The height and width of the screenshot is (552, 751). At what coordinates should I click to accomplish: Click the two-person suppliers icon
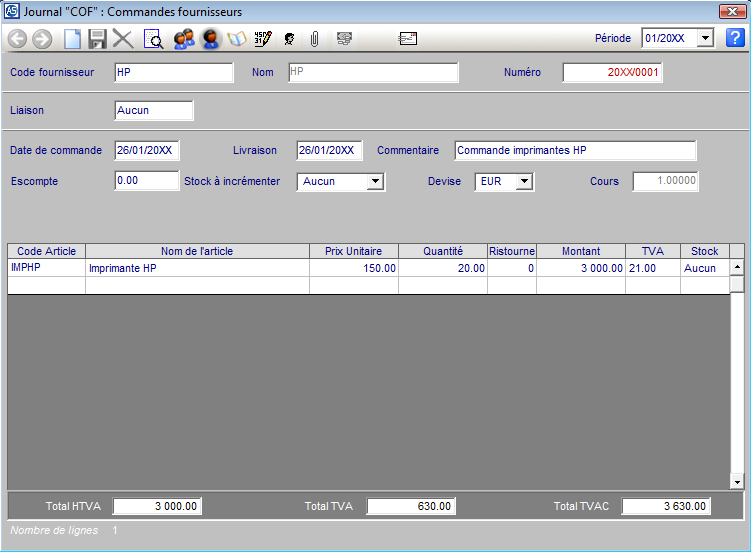tap(183, 39)
